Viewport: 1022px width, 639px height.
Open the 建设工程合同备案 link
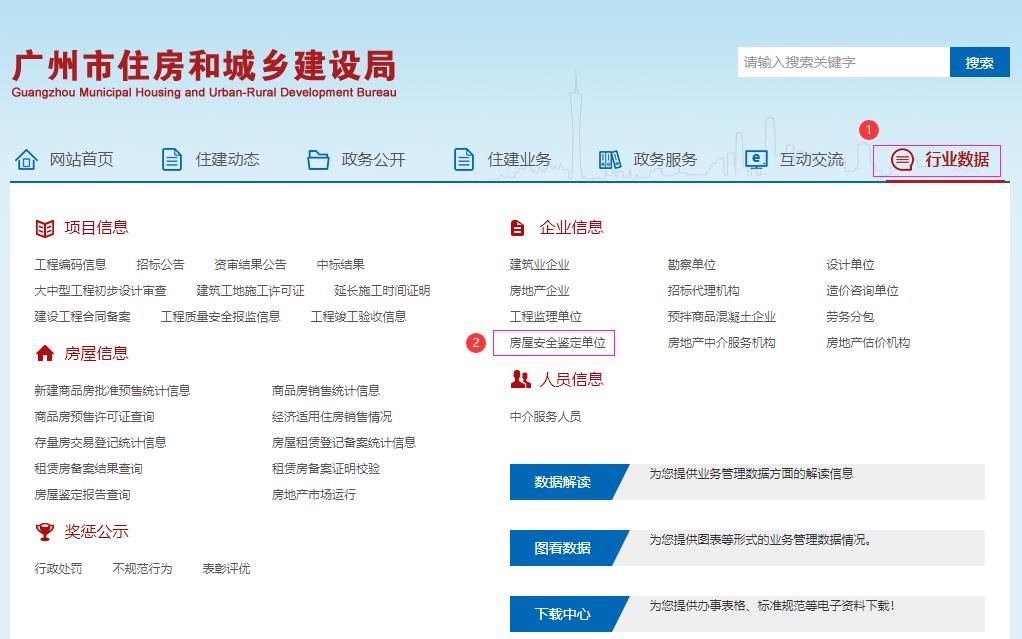click(x=83, y=317)
